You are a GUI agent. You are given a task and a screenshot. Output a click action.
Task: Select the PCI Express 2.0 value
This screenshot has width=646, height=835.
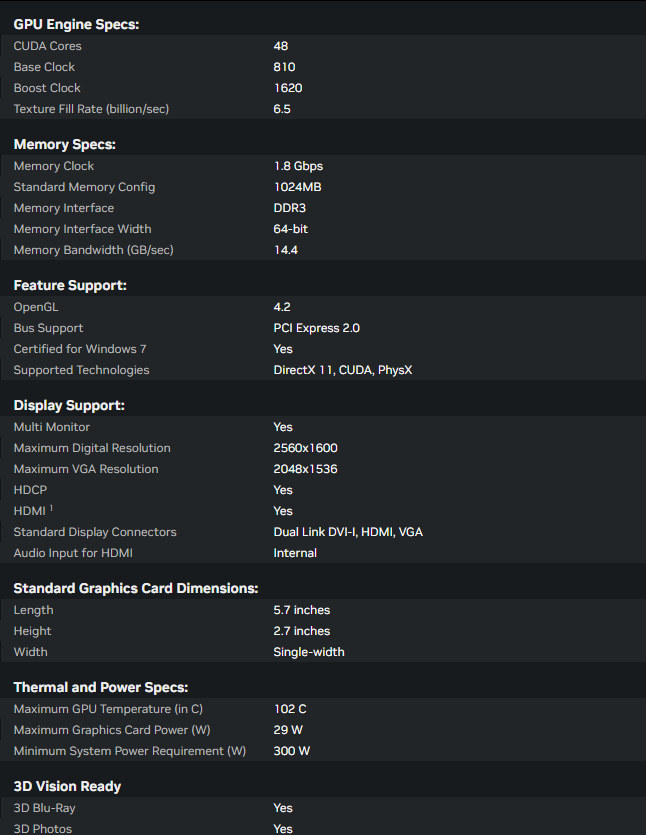click(317, 328)
